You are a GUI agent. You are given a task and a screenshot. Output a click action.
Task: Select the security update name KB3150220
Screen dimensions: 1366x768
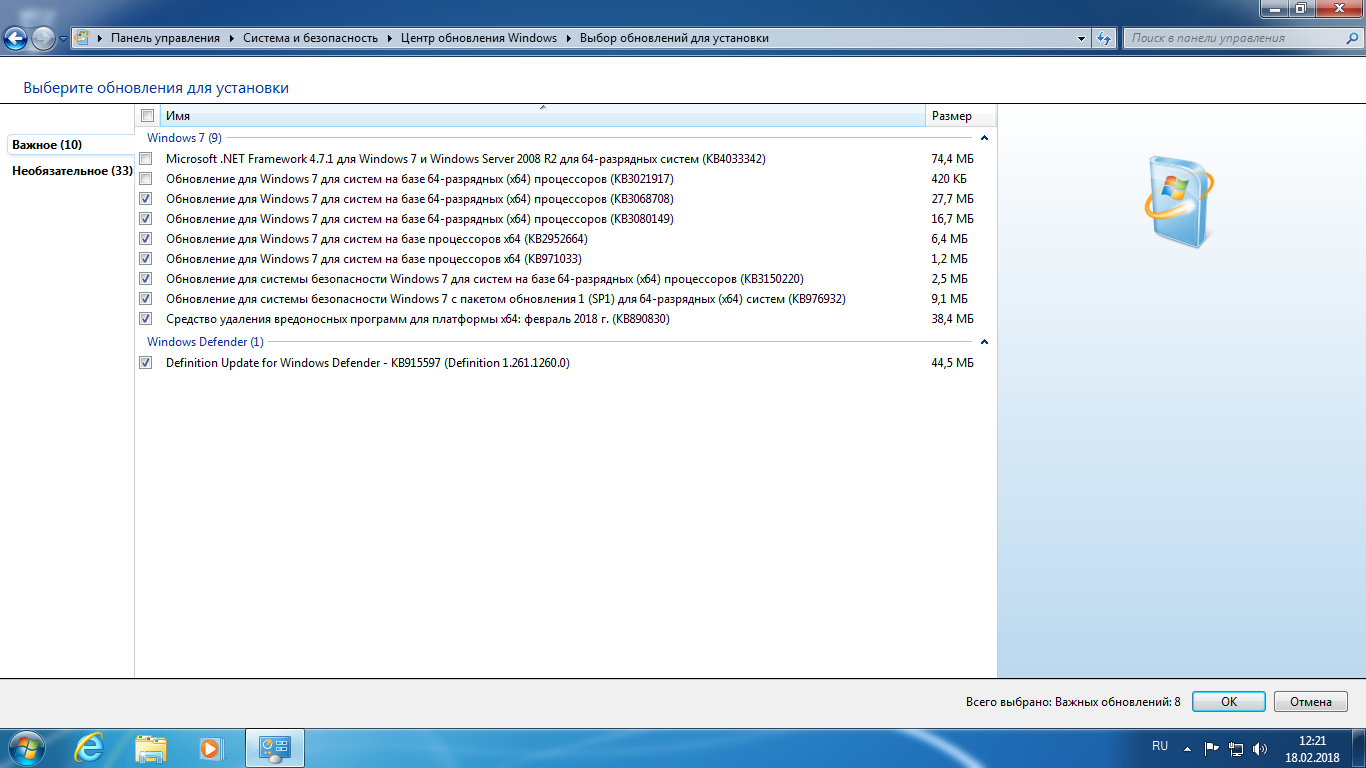point(485,279)
